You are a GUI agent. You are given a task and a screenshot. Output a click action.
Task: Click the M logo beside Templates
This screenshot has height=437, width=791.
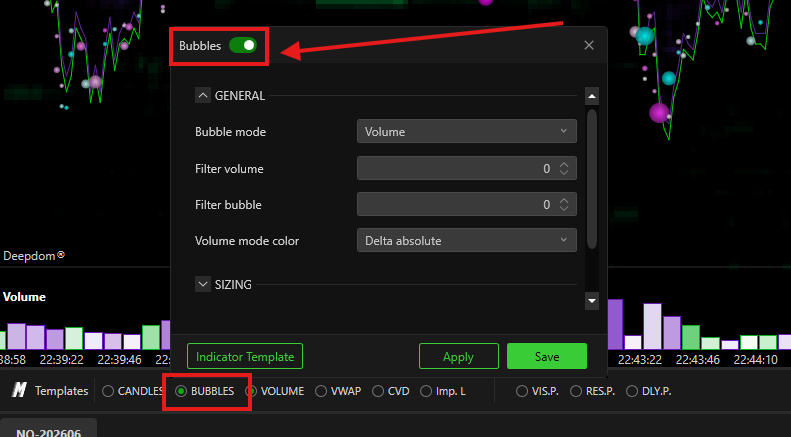19,390
